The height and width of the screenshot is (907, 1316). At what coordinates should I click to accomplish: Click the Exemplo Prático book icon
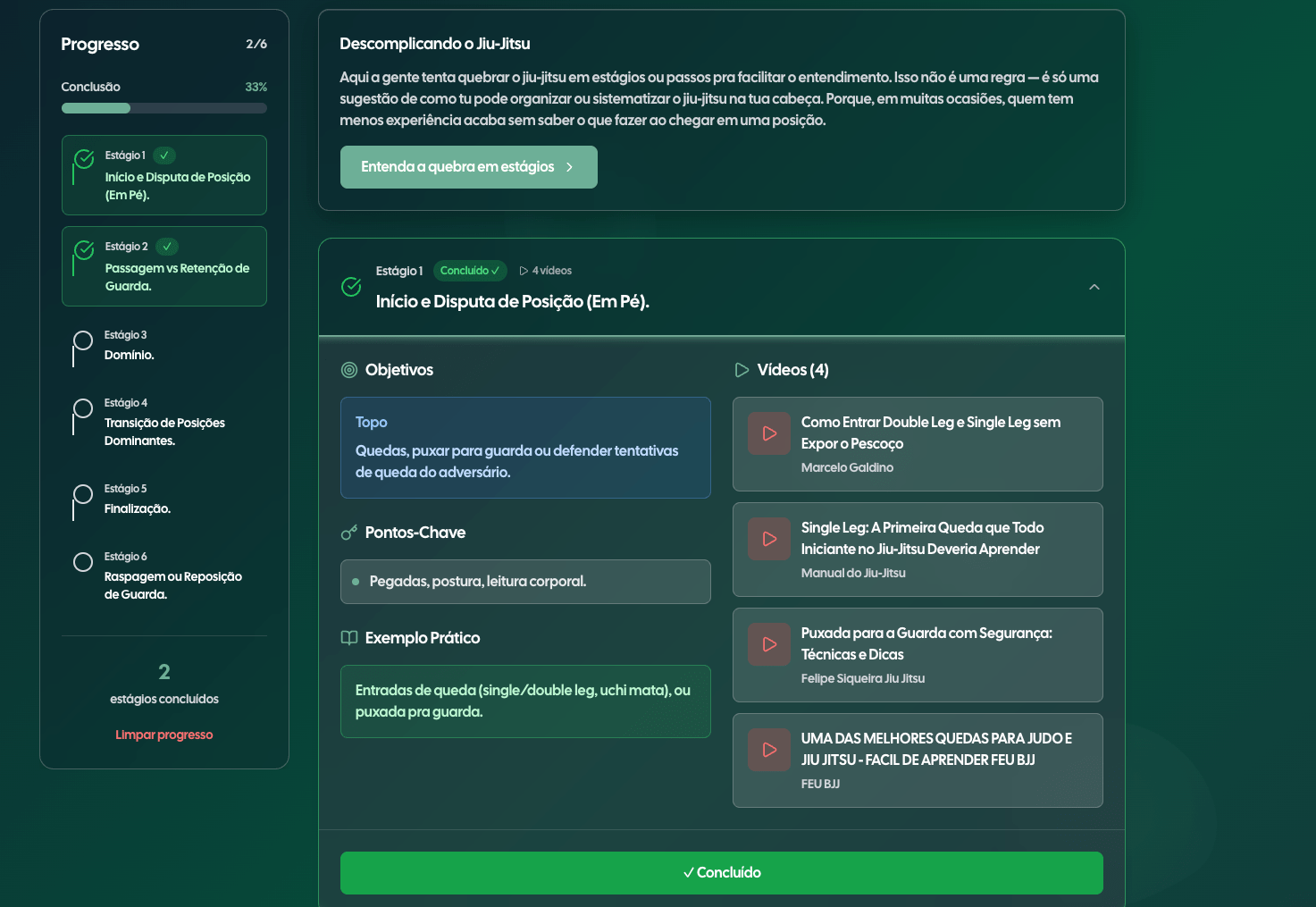(x=349, y=638)
